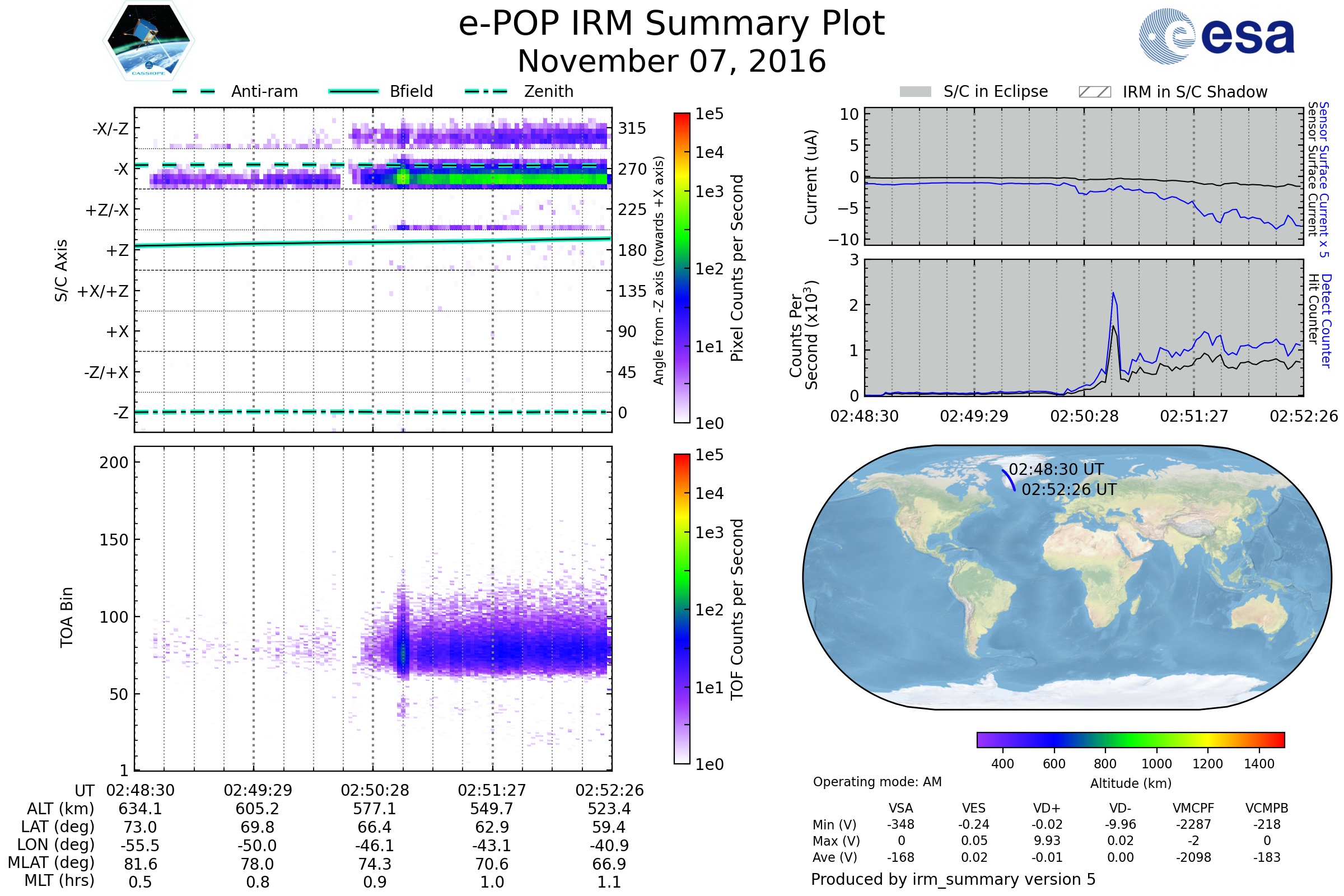Click the Pixel Counts per Second colorbar

click(x=682, y=268)
